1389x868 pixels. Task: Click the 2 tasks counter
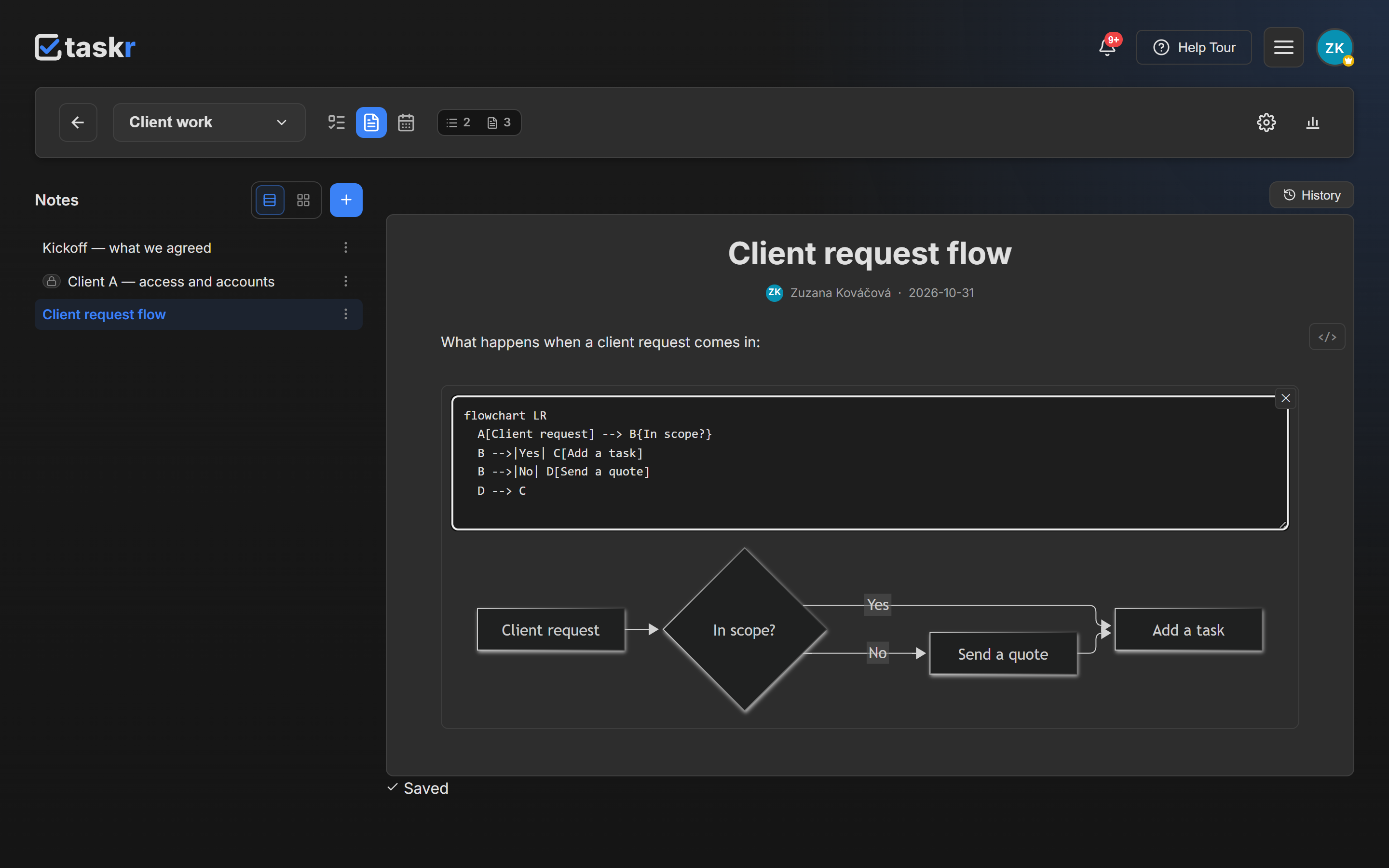459,122
